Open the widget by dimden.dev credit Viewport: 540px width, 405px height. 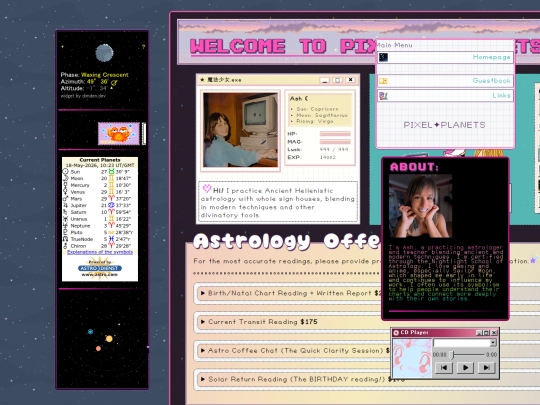[x=83, y=96]
